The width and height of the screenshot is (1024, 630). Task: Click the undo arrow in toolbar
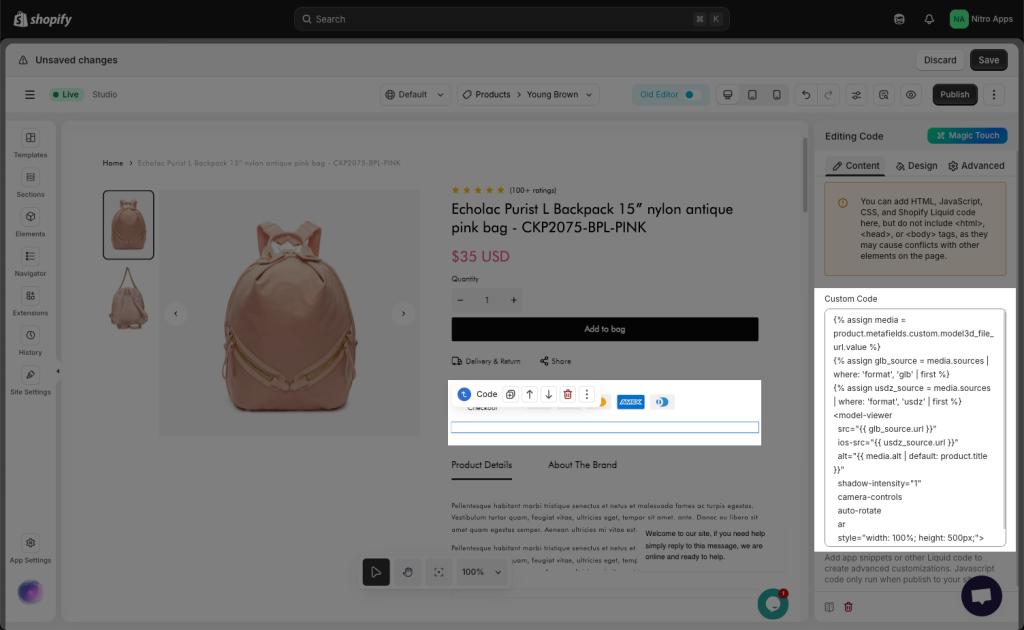click(806, 95)
